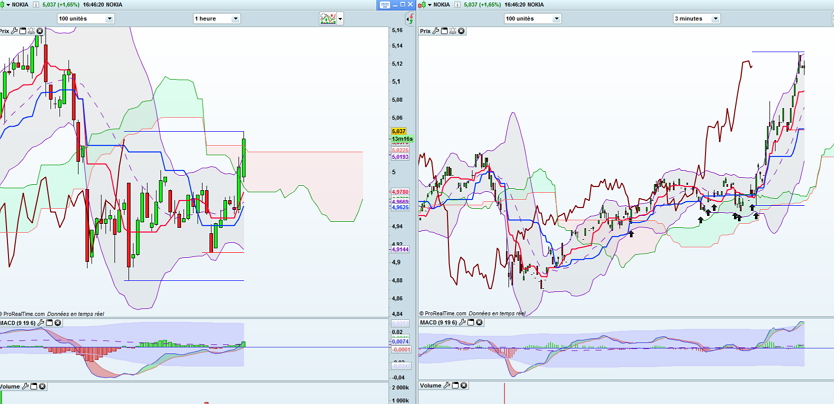Open info icon next to NOKIA in left window
Screen dimensions: 834x404
36,5
